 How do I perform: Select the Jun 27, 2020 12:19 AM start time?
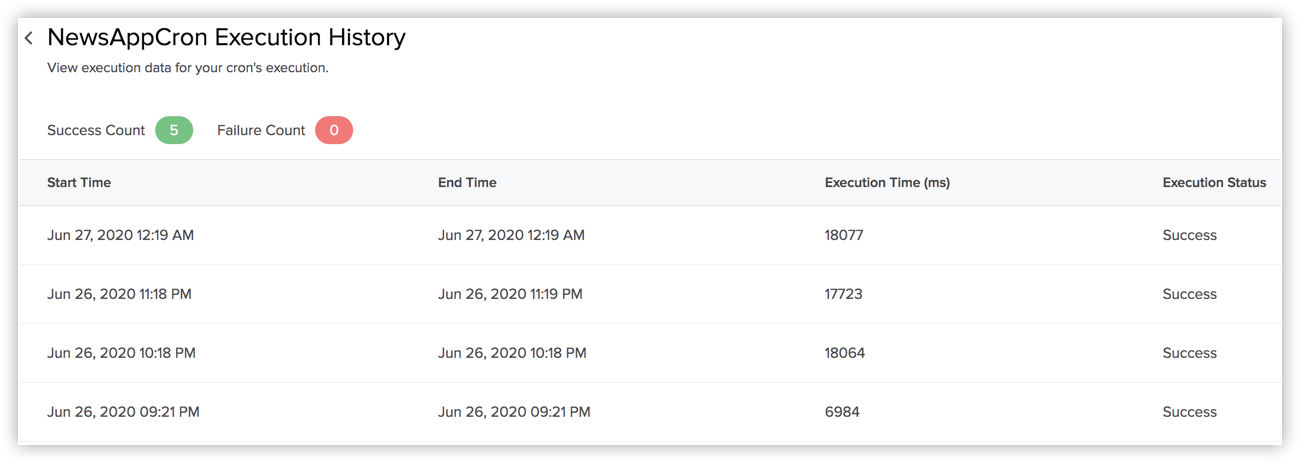pyautogui.click(x=120, y=236)
